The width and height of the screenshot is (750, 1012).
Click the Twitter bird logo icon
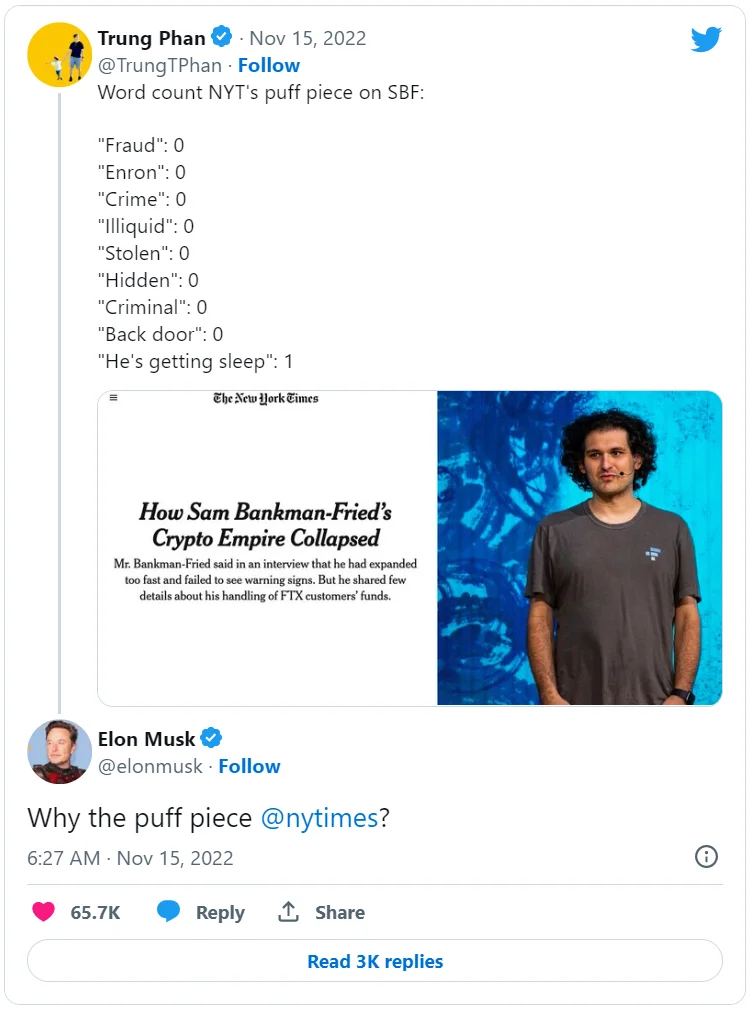click(706, 39)
